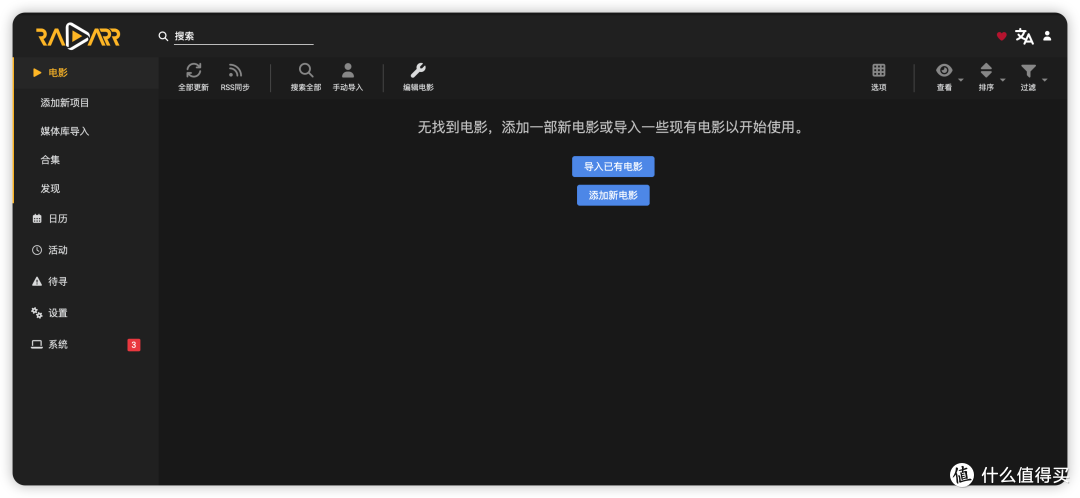This screenshot has width=1080, height=498.
Task: Open 编辑电影 wrench tool
Action: point(418,70)
